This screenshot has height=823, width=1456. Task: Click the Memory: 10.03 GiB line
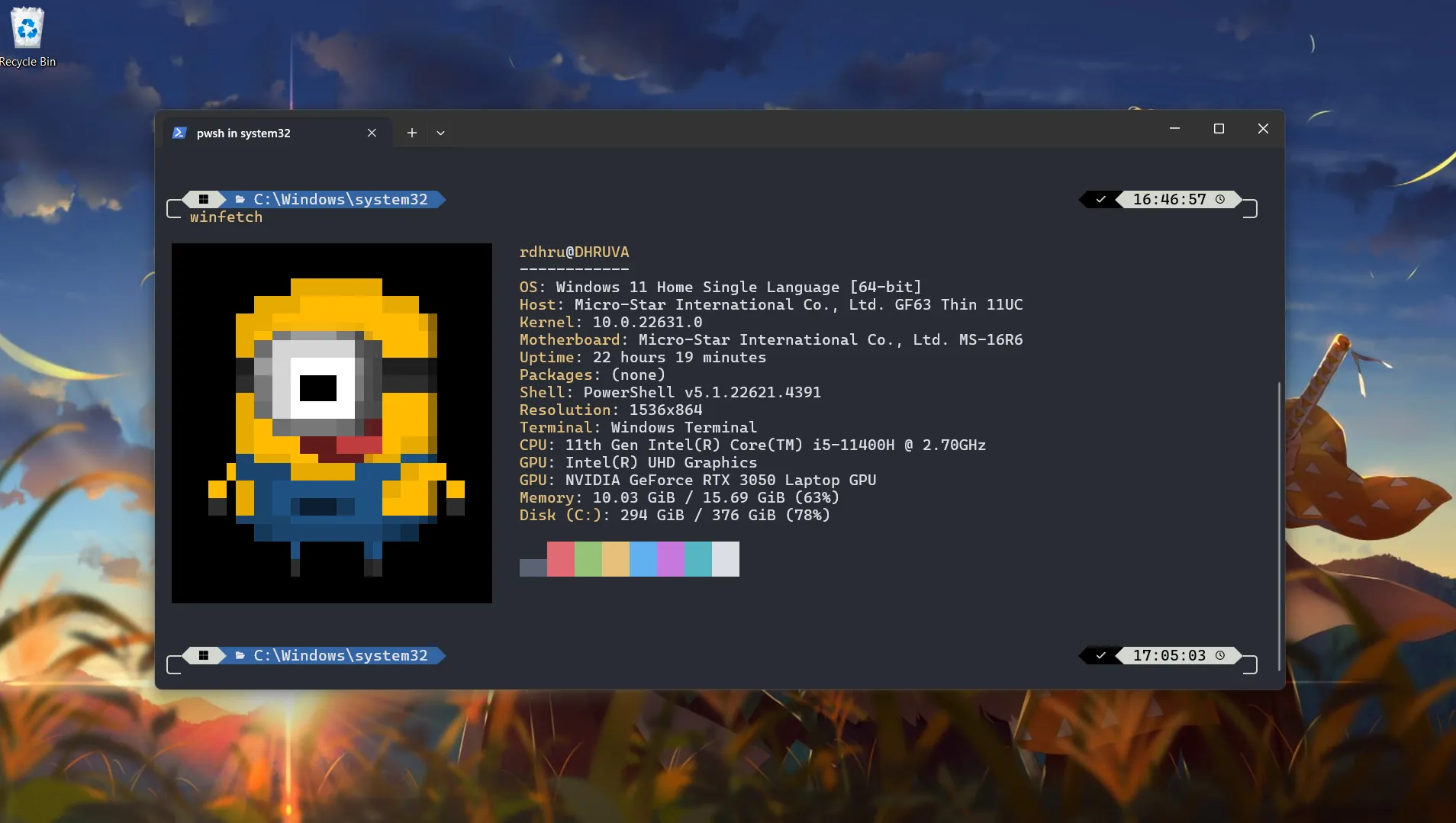tap(679, 497)
